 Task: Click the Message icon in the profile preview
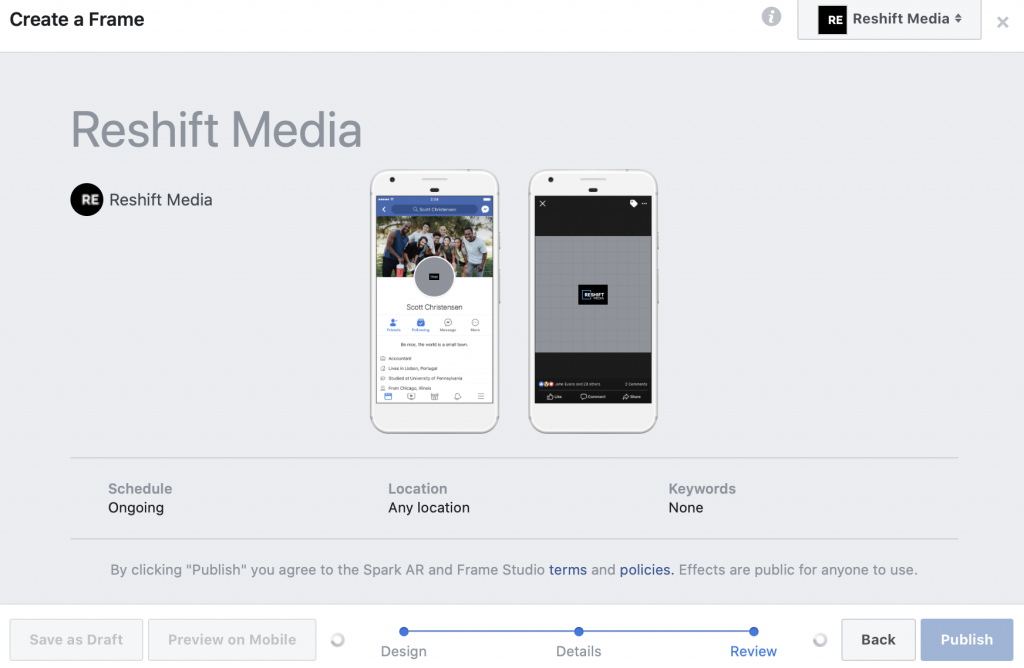(447, 323)
